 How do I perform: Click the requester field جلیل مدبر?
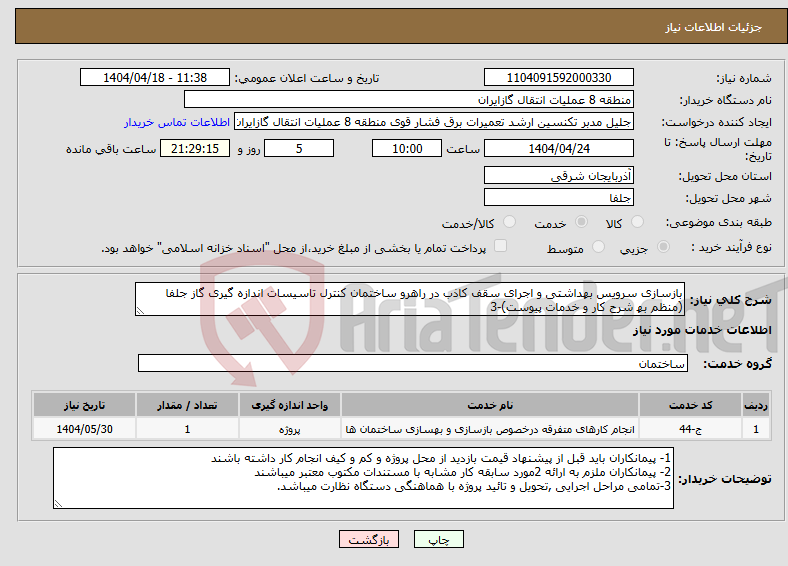(x=434, y=122)
